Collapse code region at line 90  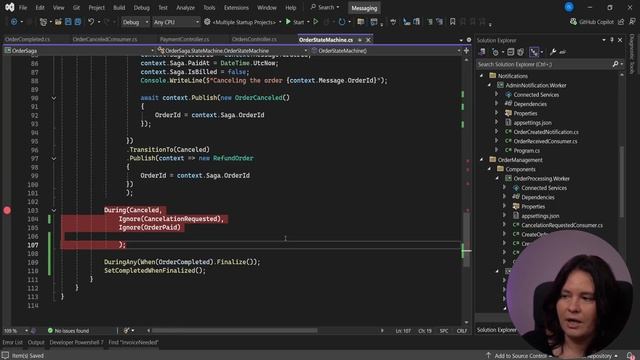click(53, 98)
